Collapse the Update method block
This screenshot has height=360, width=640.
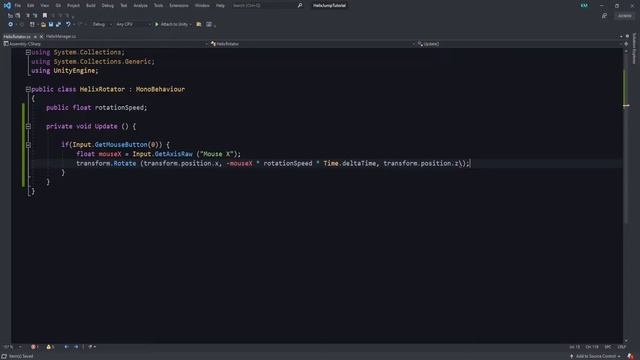tap(28, 127)
